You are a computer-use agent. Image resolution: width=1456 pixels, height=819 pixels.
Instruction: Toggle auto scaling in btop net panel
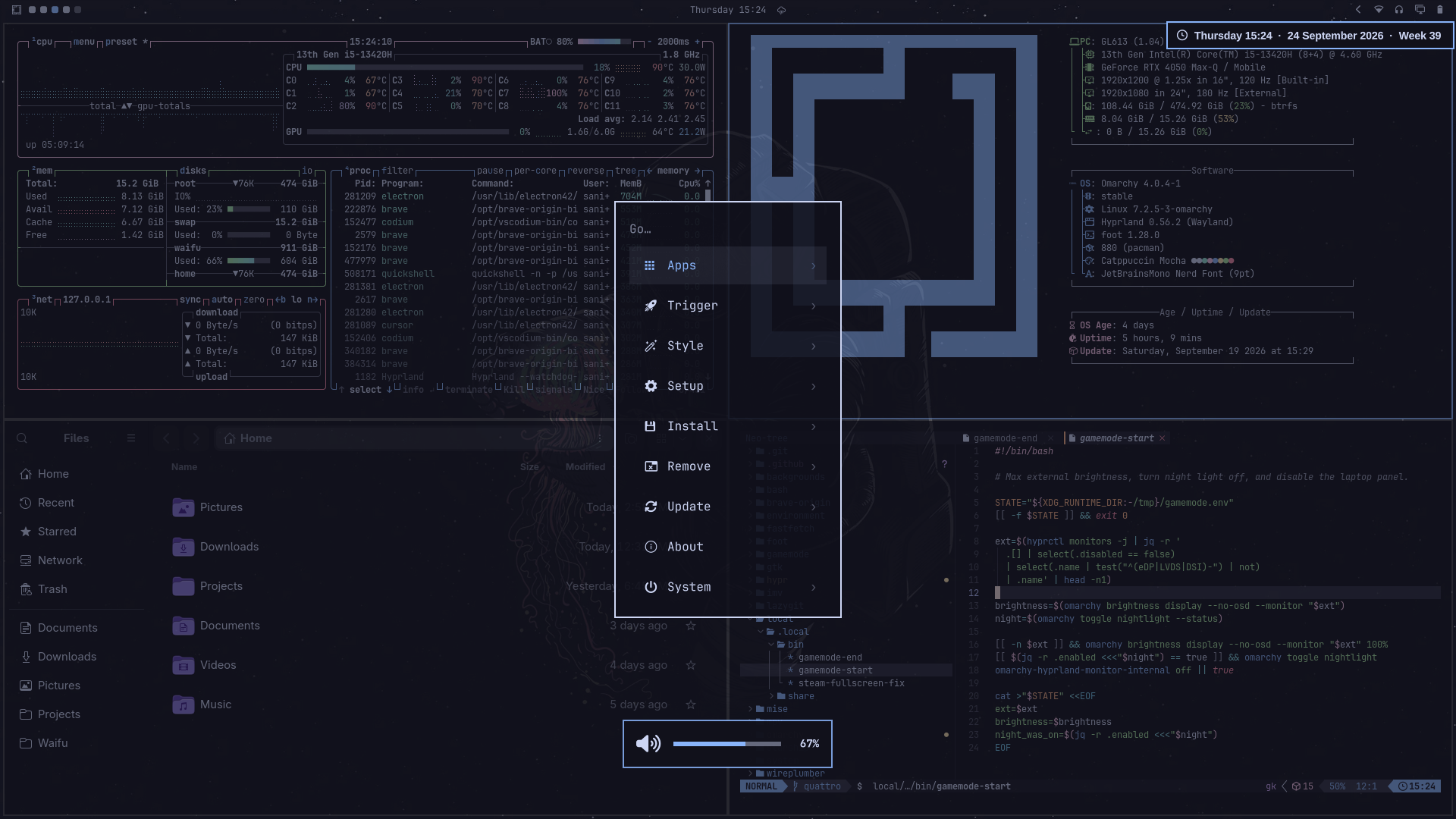[x=222, y=300]
